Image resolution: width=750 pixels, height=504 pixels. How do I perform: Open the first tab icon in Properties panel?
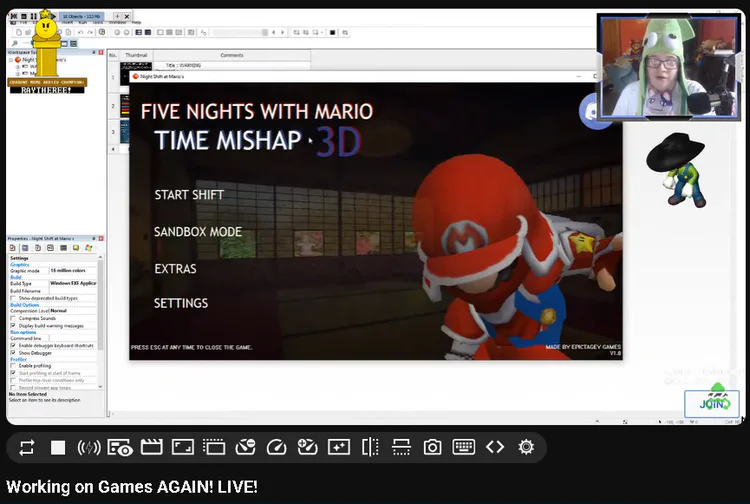point(12,248)
